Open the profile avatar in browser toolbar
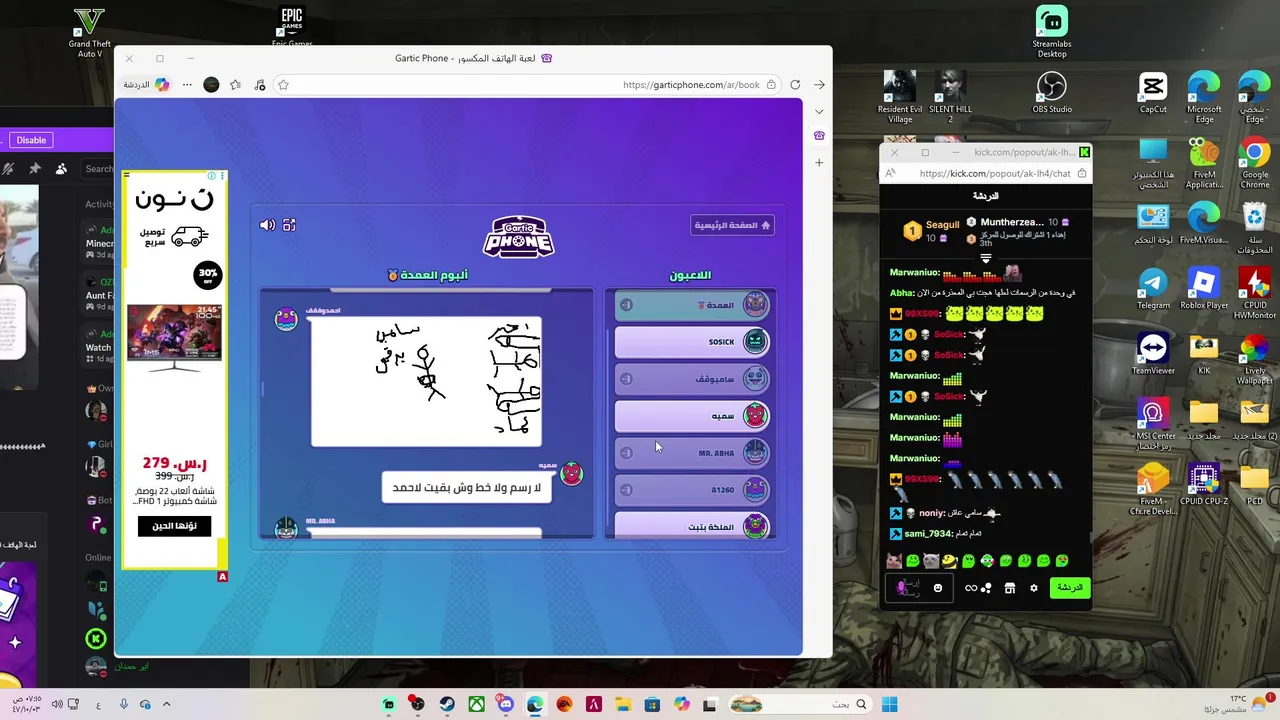The width and height of the screenshot is (1280, 720). (x=211, y=85)
